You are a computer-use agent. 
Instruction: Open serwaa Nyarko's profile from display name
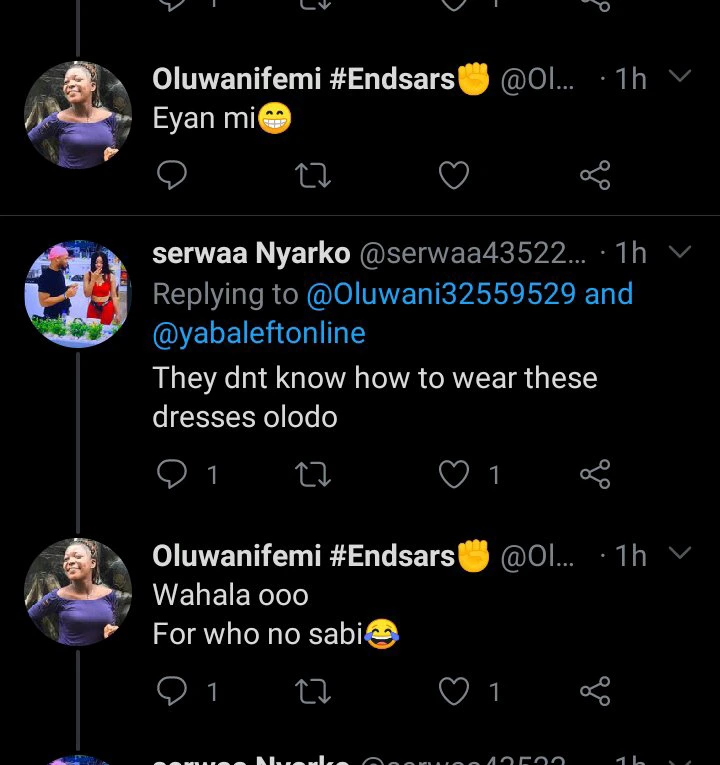coord(250,255)
